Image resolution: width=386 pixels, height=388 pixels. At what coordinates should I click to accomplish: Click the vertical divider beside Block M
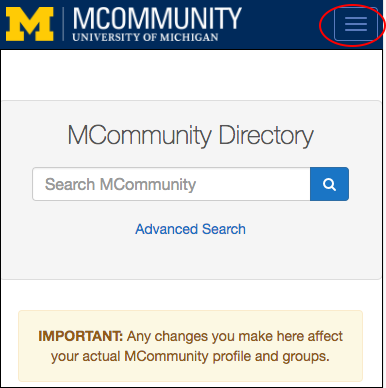63,24
